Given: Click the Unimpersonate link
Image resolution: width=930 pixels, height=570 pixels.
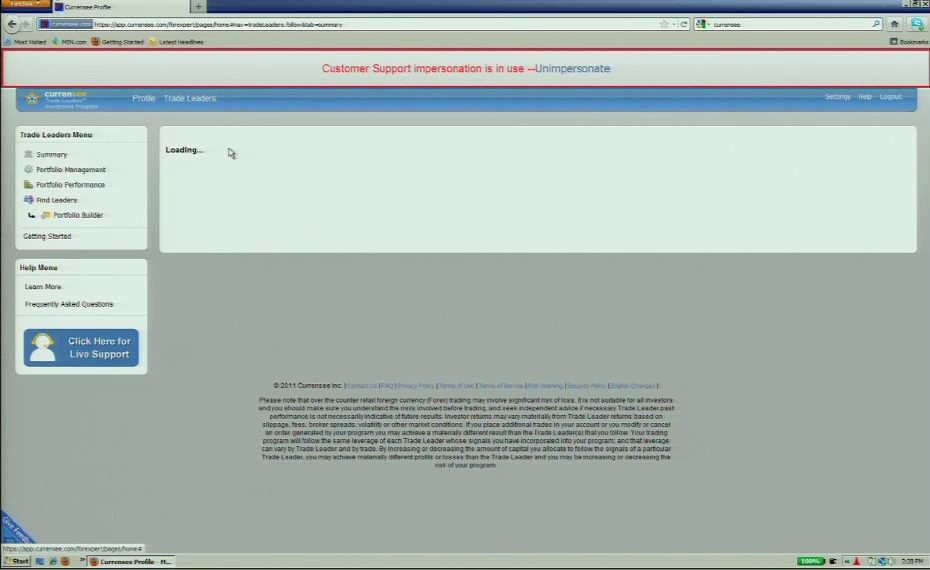Looking at the screenshot, I should pyautogui.click(x=572, y=68).
